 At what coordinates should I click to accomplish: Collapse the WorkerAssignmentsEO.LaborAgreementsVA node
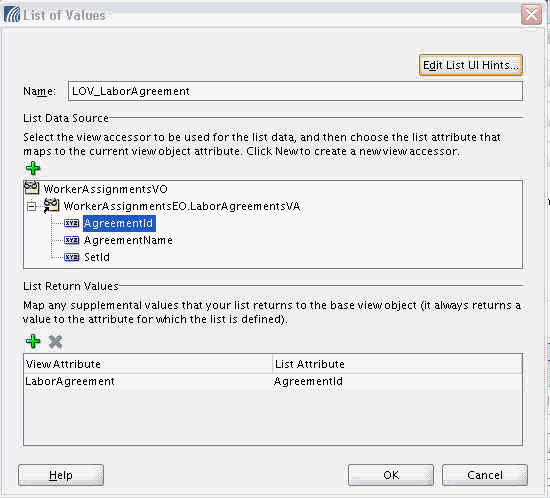31,206
